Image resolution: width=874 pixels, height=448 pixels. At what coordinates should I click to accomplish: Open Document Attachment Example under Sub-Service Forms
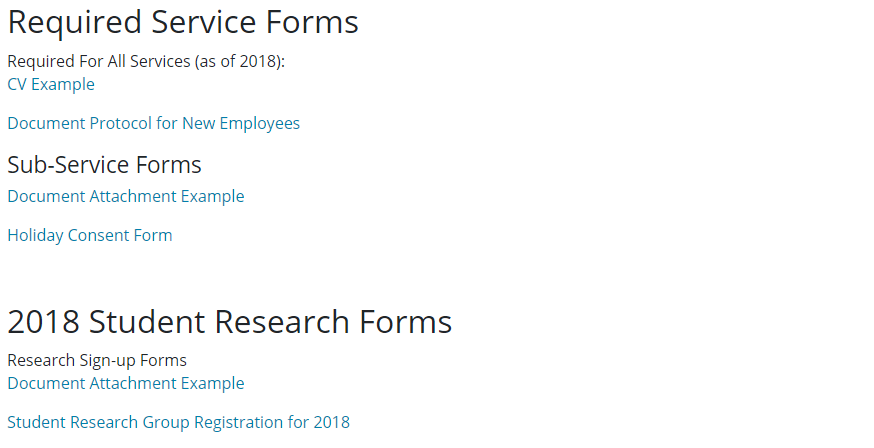(125, 197)
